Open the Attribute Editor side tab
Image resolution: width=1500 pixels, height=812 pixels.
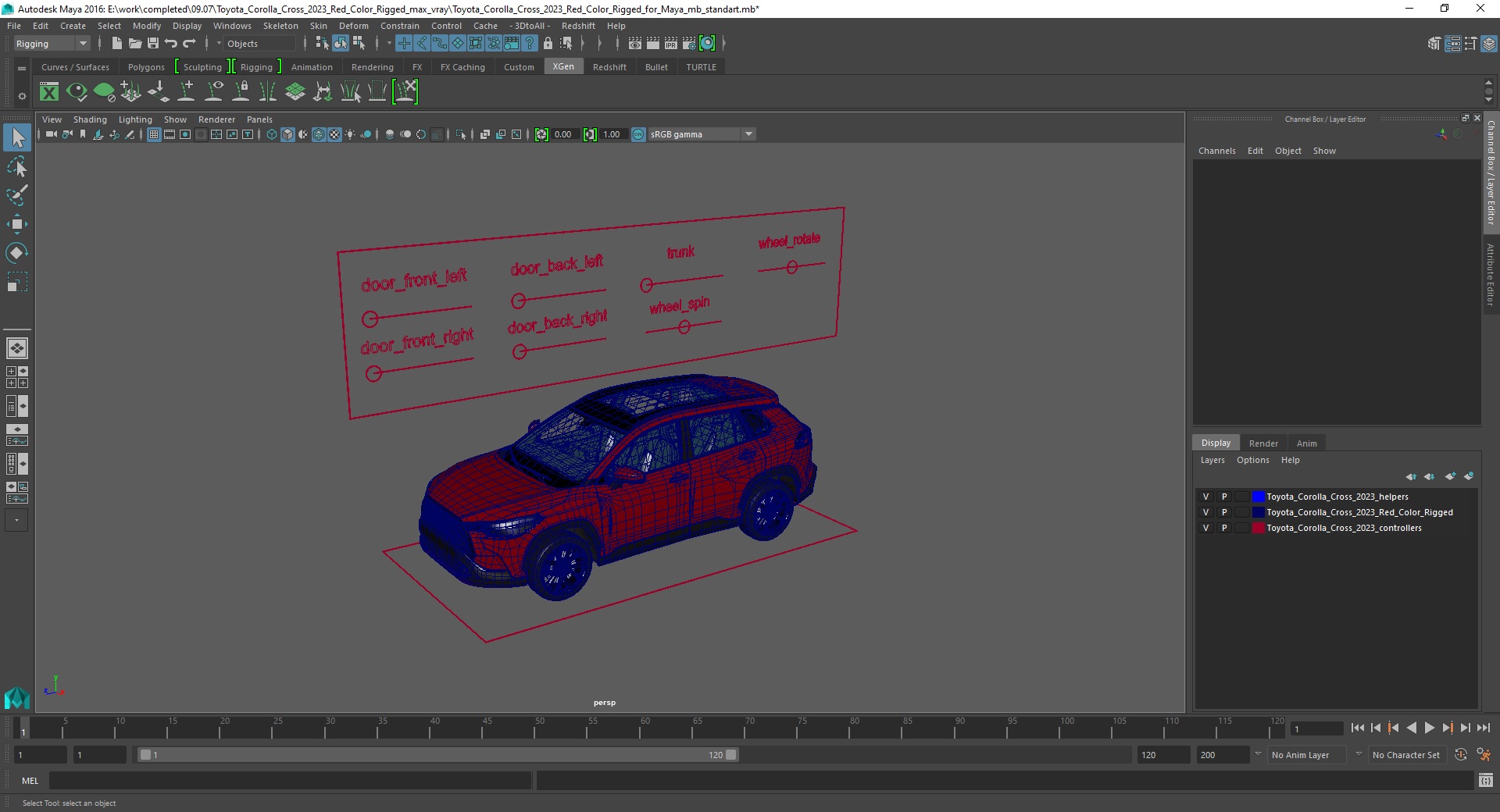point(1491,273)
